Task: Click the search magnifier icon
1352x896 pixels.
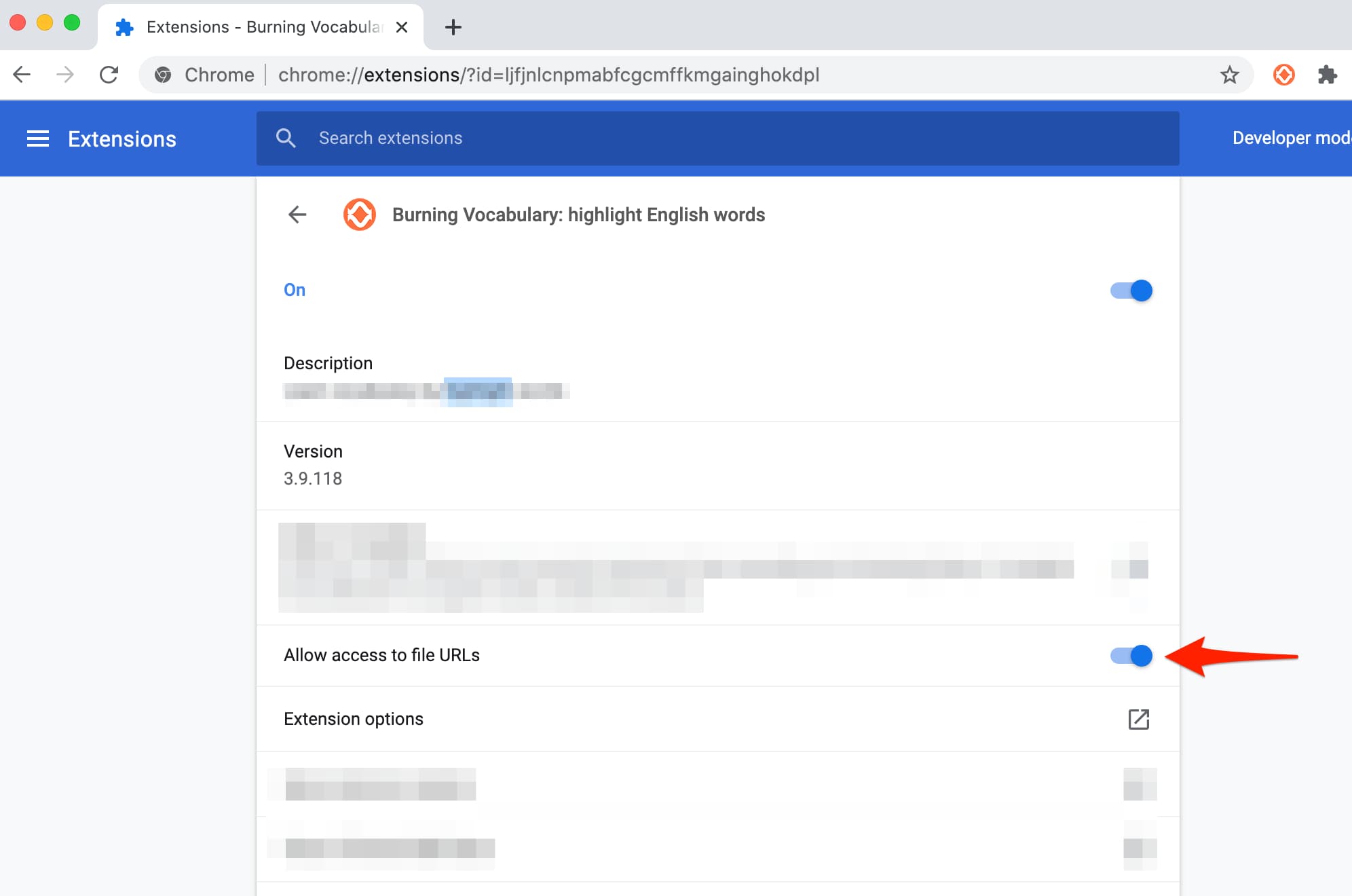Action: click(x=286, y=138)
